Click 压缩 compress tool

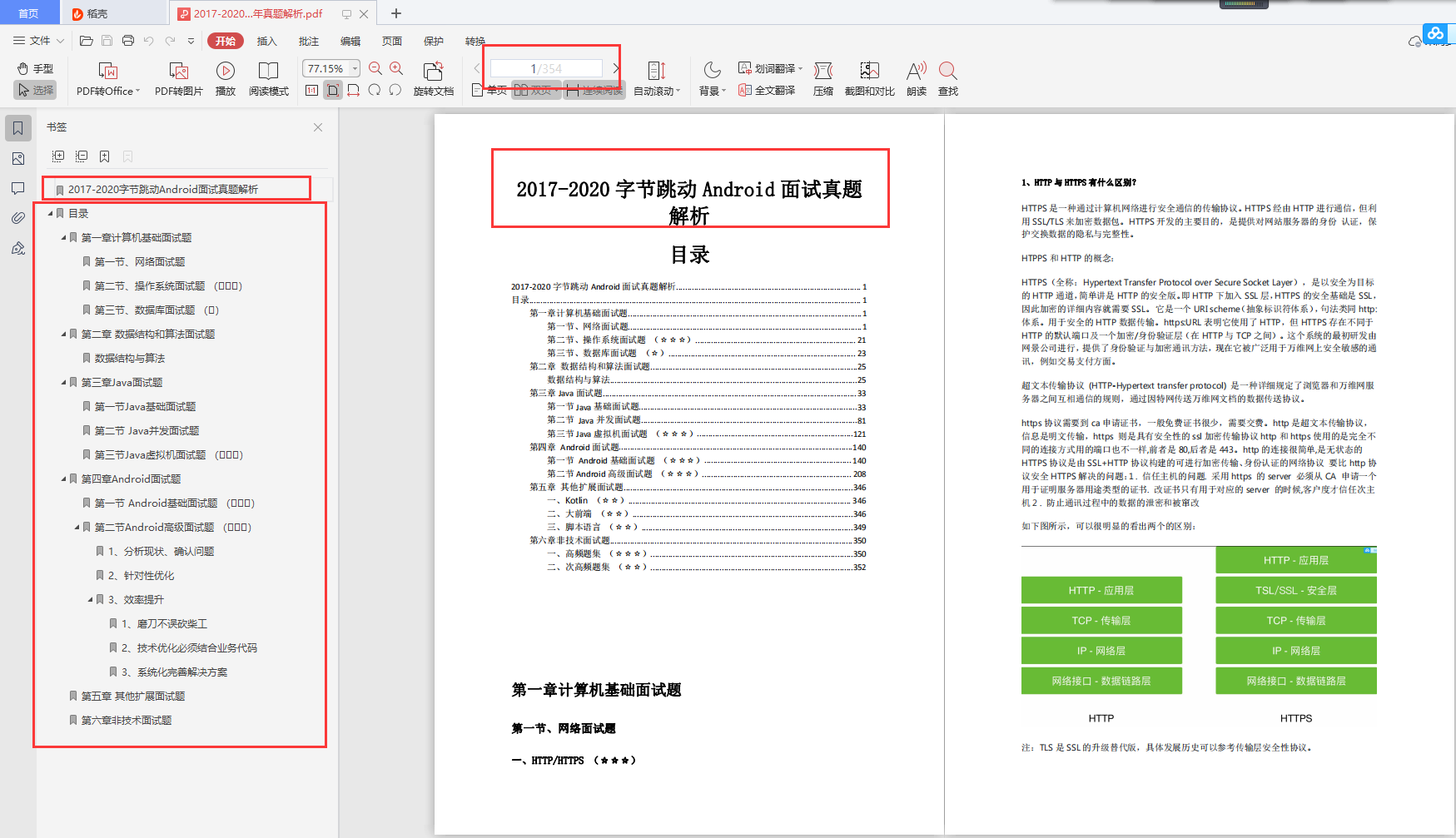pyautogui.click(x=822, y=79)
